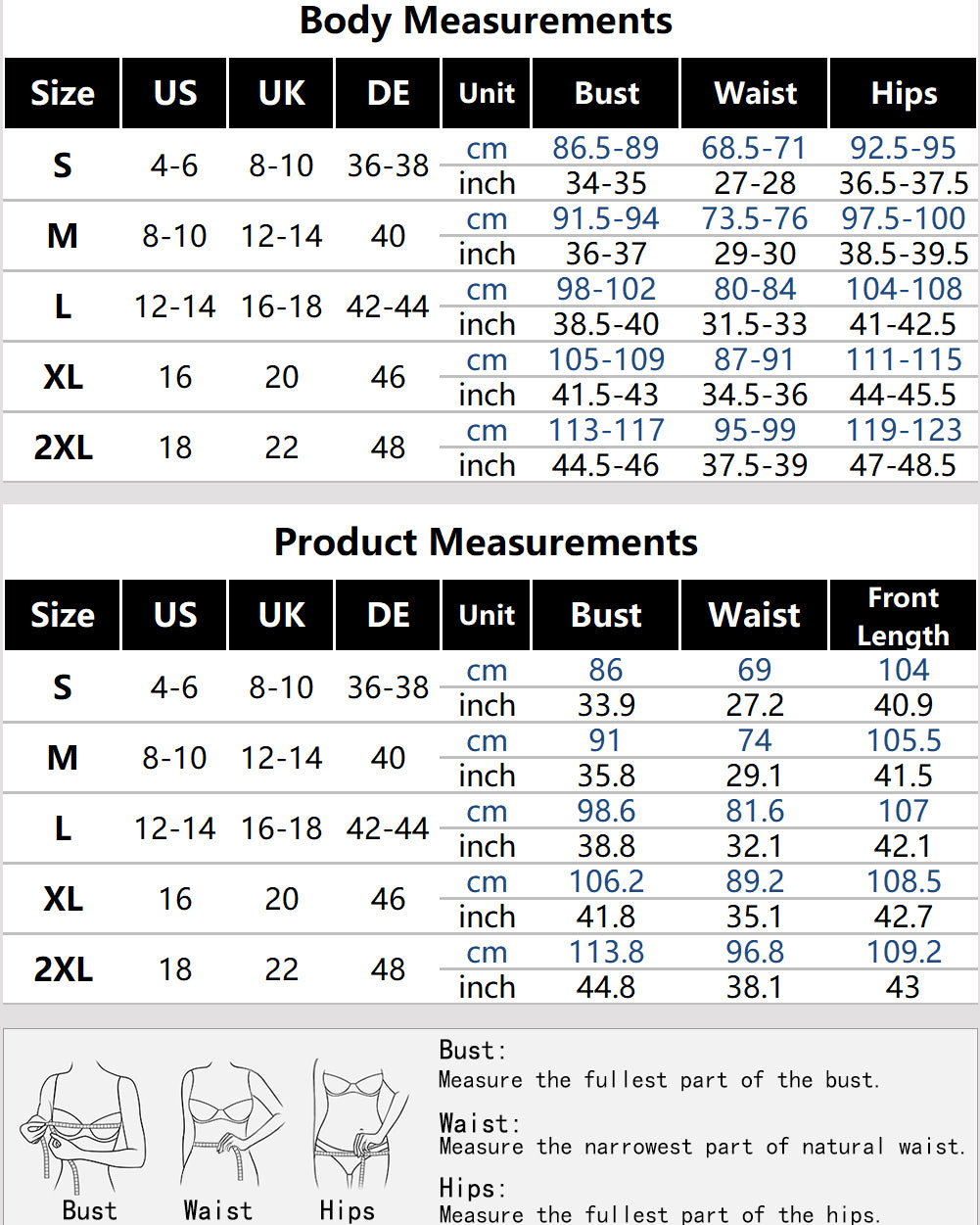
Task: Click the Size header in Product Measurements
Action: pyautogui.click(x=63, y=616)
